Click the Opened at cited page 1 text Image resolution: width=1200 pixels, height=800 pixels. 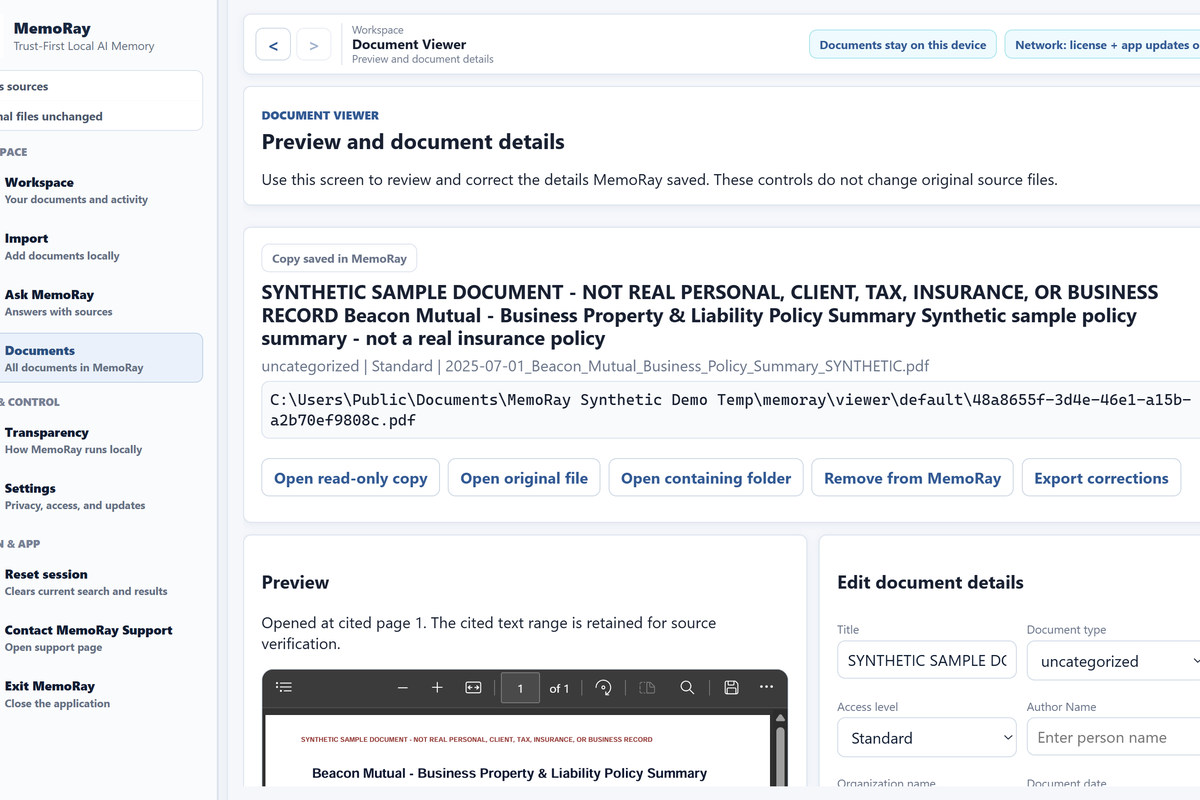pos(489,633)
